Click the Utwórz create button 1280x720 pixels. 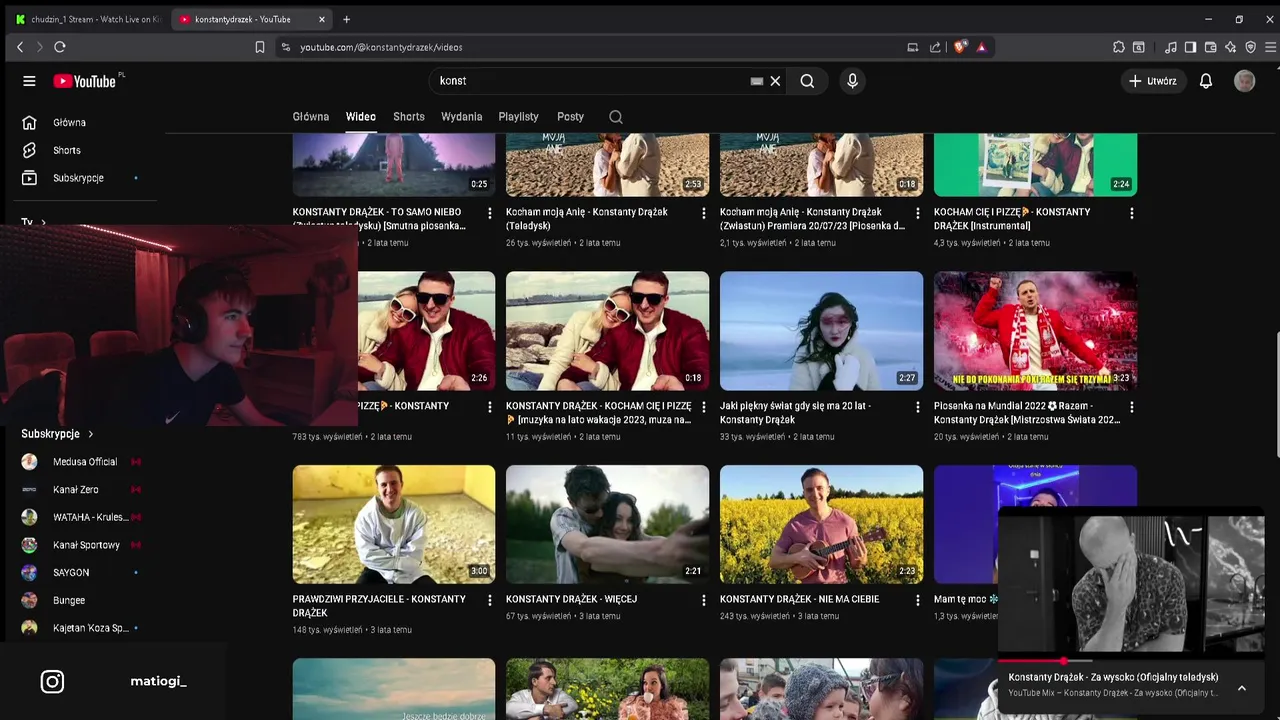(1152, 81)
